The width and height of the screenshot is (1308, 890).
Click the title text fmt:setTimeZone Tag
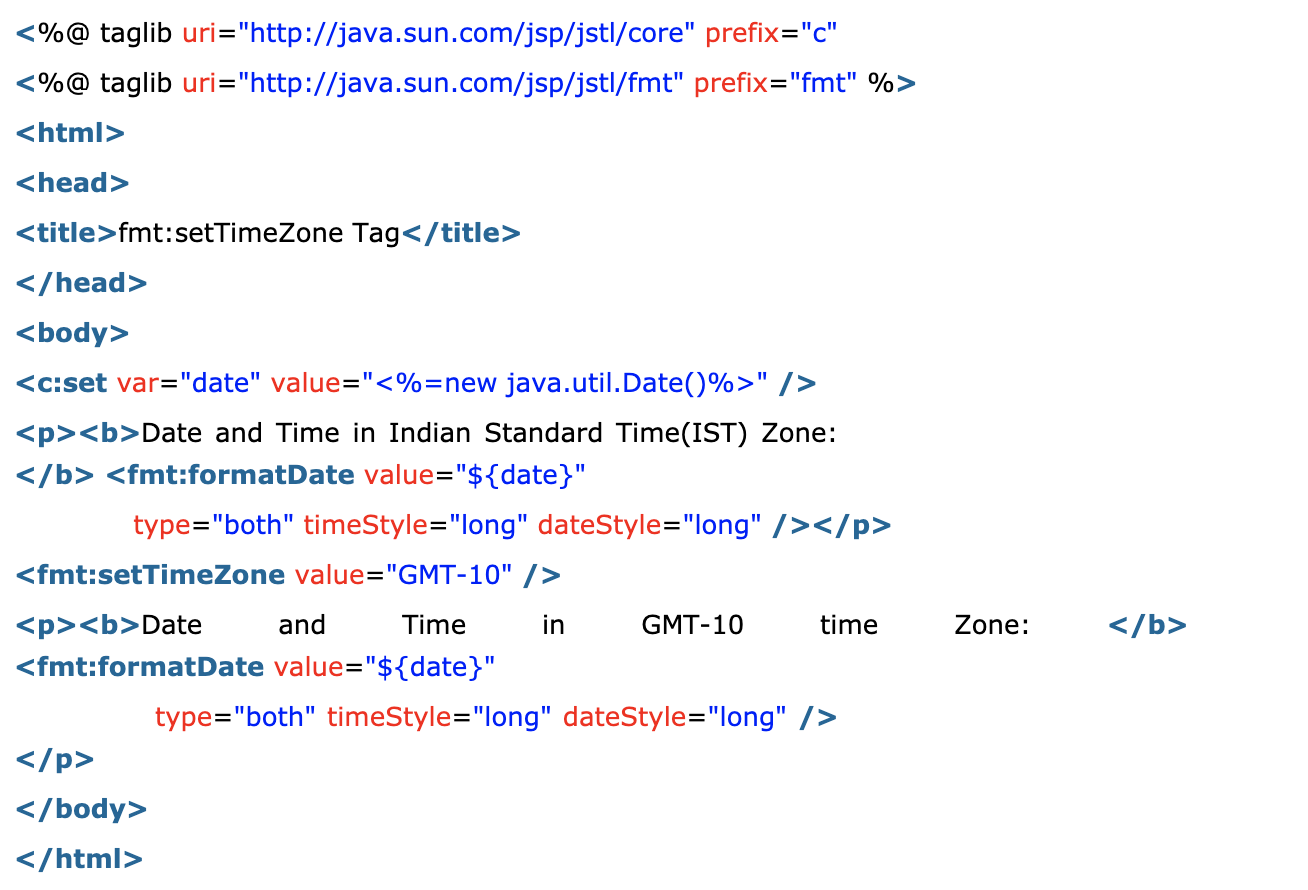click(259, 233)
